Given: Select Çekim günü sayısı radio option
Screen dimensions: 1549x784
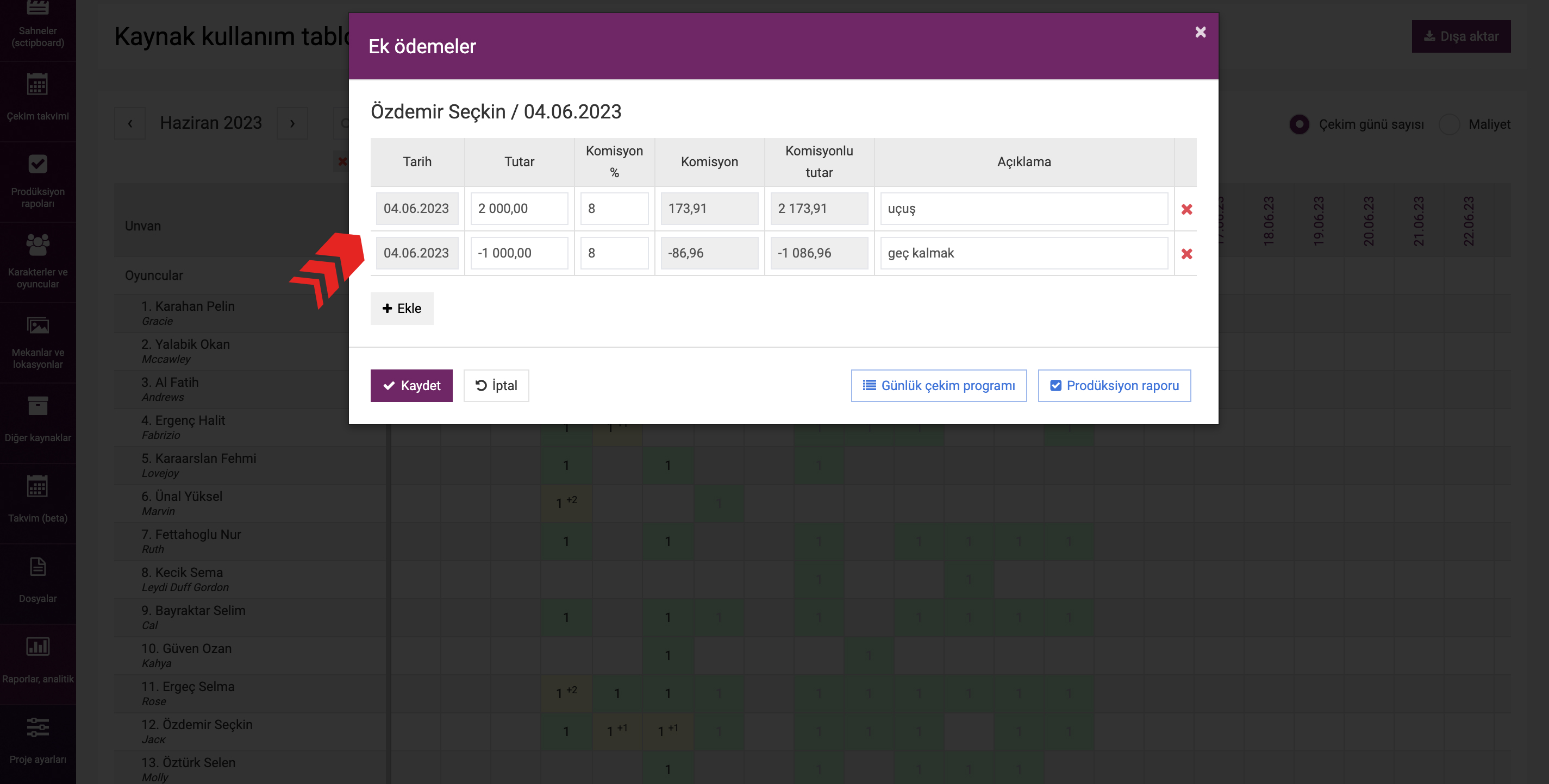Looking at the screenshot, I should tap(1300, 124).
